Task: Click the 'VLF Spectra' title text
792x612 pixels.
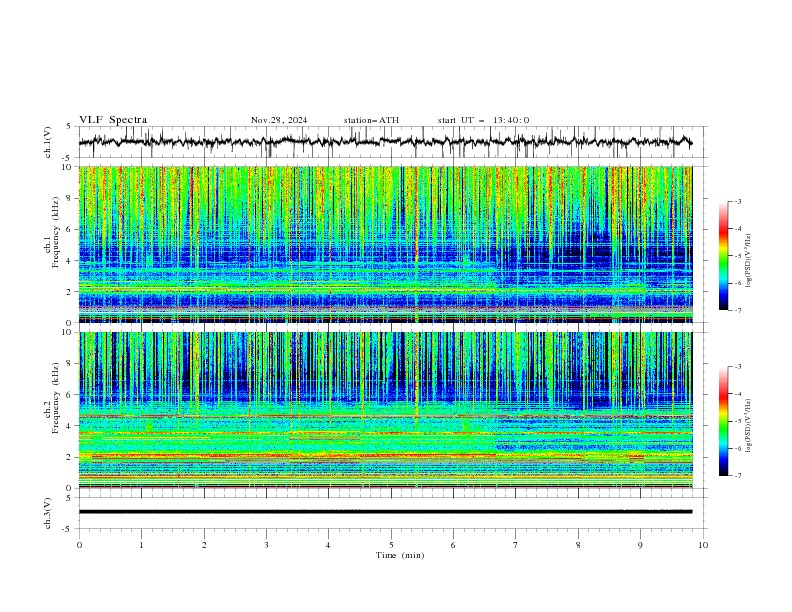Action: (x=113, y=120)
